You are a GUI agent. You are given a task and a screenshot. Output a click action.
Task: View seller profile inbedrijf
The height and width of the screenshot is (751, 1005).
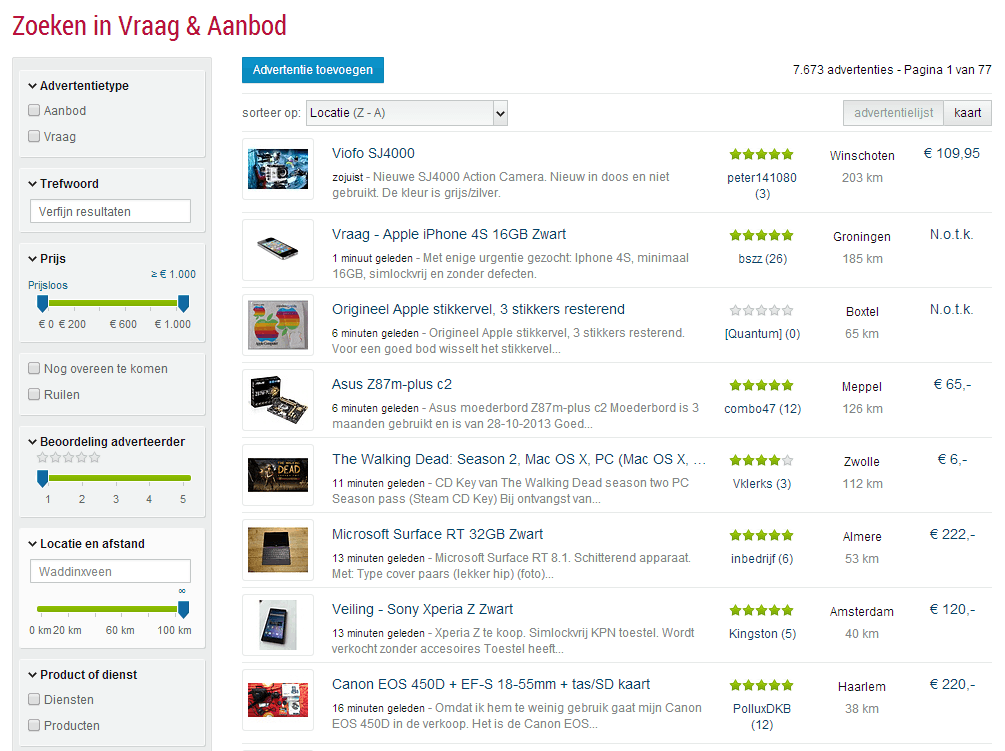point(761,559)
